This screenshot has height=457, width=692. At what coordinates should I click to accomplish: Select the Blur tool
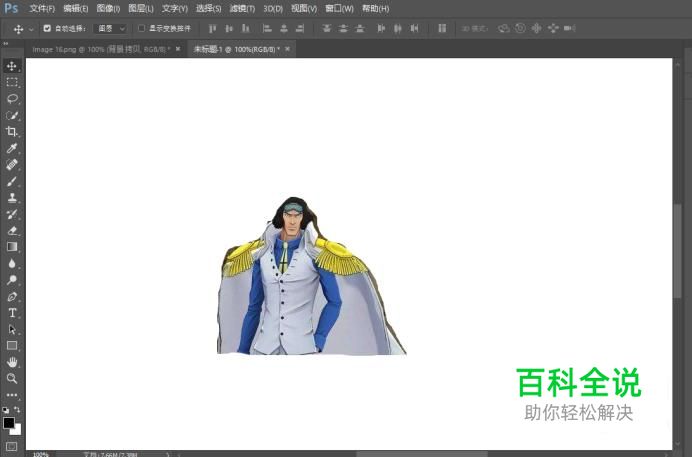11,263
